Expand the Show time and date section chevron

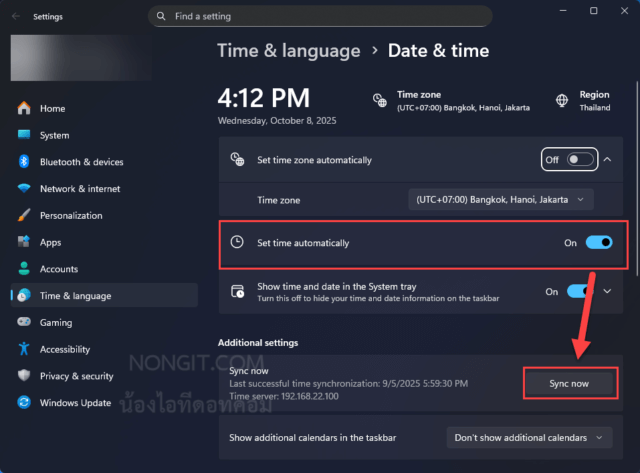pyautogui.click(x=607, y=291)
